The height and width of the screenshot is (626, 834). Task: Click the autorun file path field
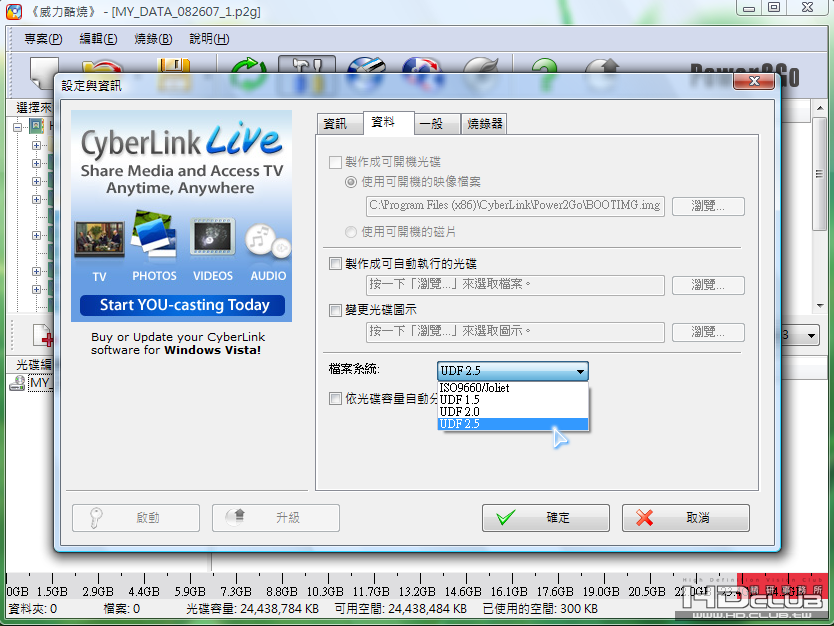point(515,285)
